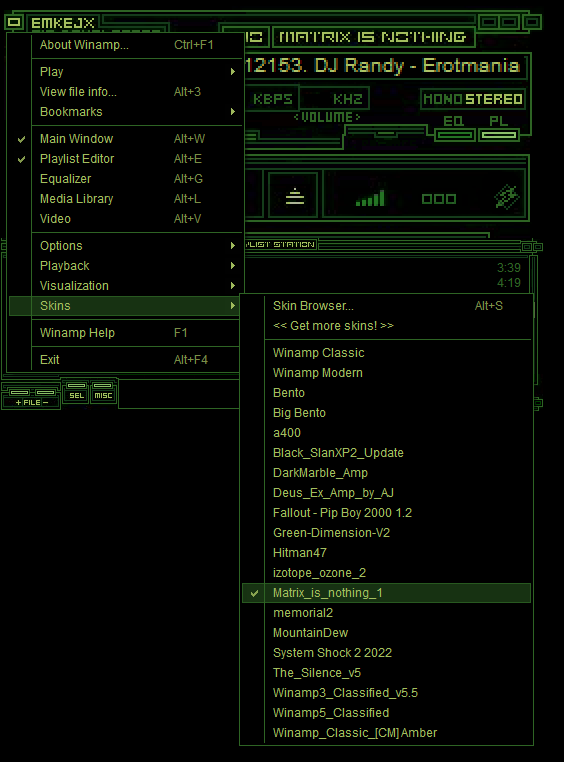
Task: Click the highlighted Skins menu entry
Action: point(124,306)
